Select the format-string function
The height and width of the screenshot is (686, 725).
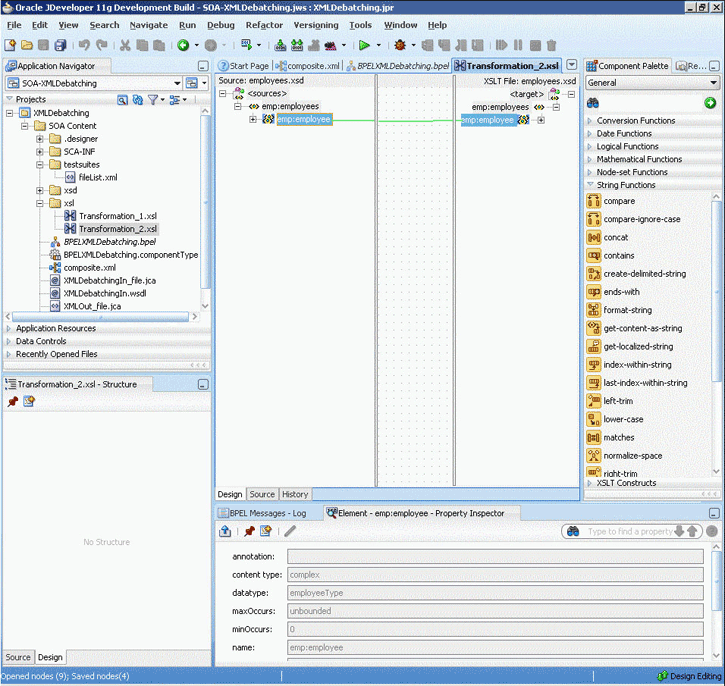click(x=627, y=310)
